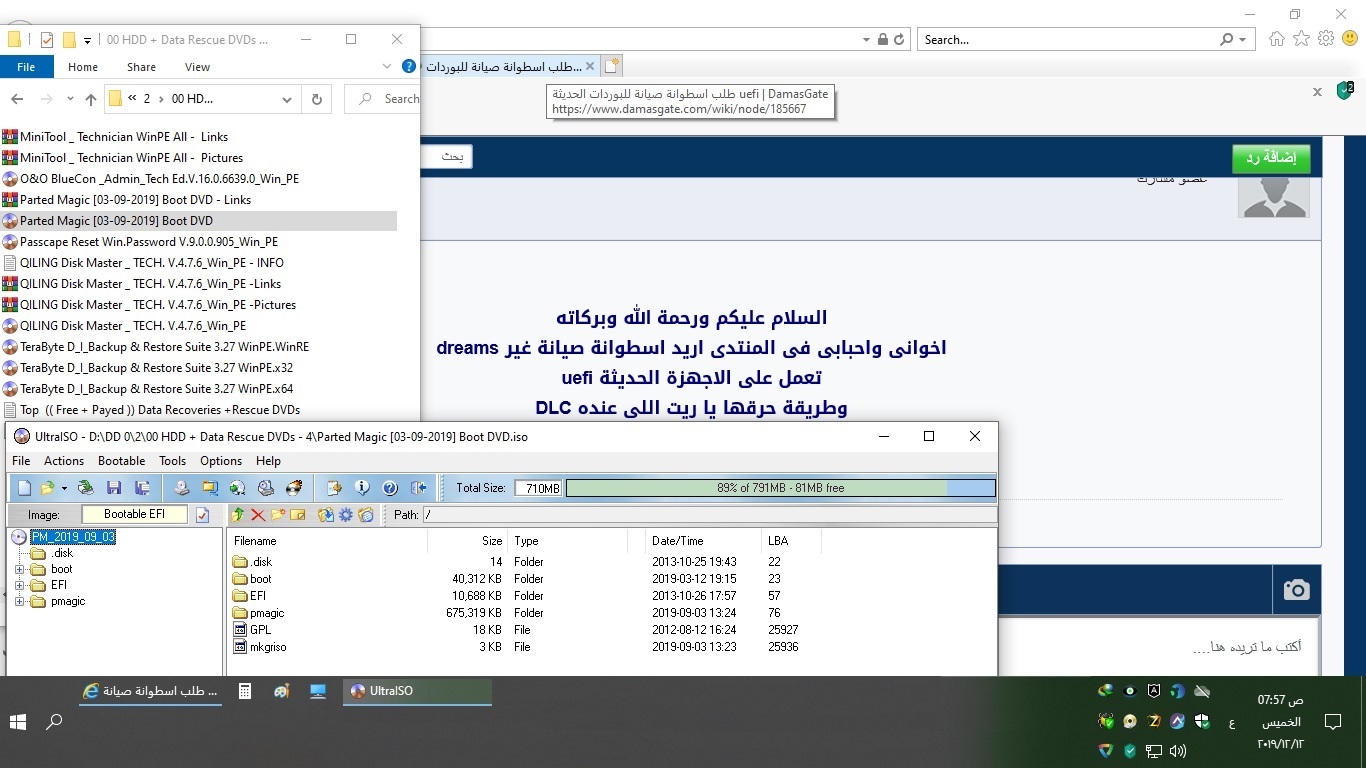Click the browser Home icon
This screenshot has width=1366, height=768.
tap(1277, 39)
